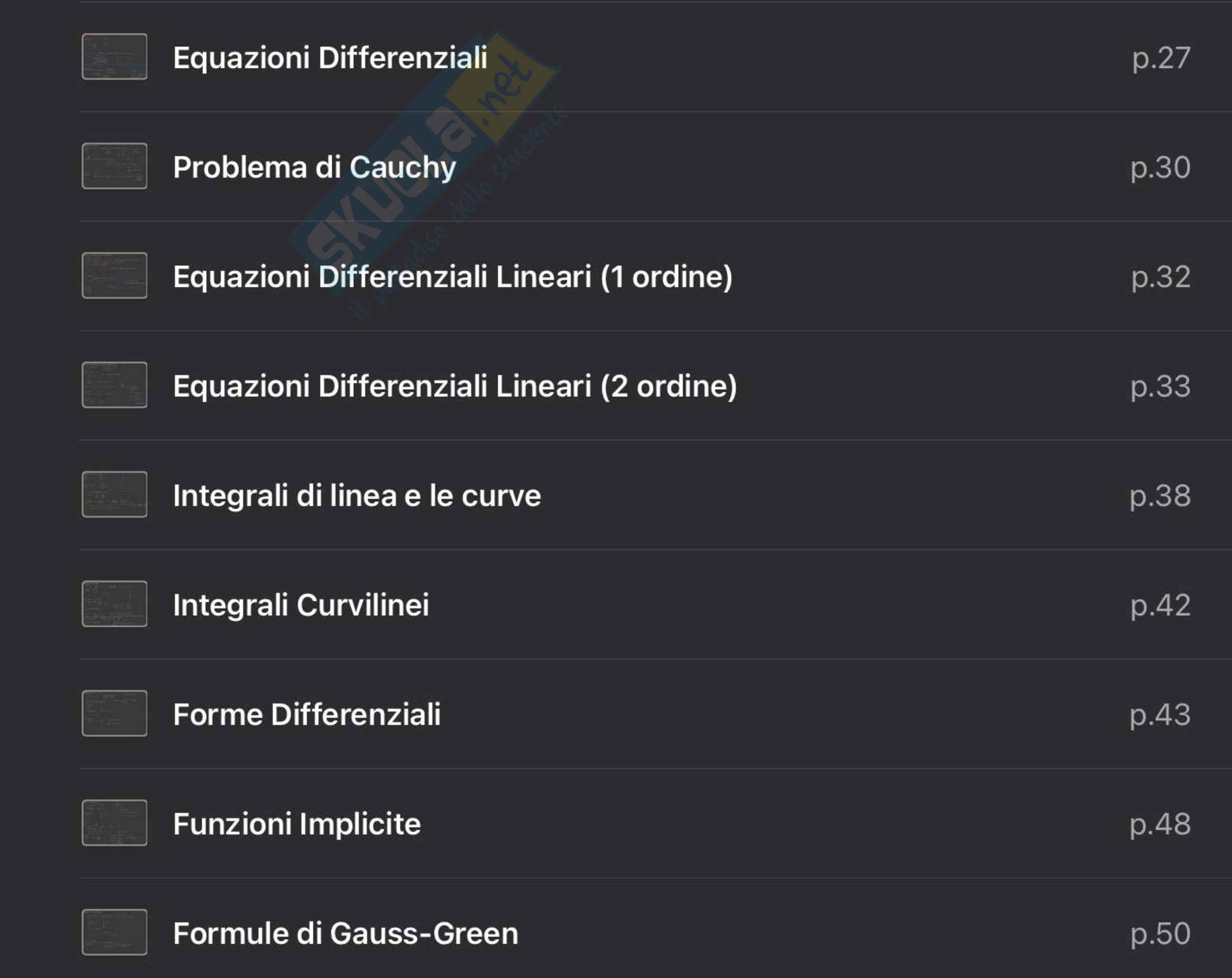This screenshot has width=1232, height=978.
Task: Select thumbnail beside Equazioni Differenziali Lineari (1 ordine)
Action: coord(114,275)
